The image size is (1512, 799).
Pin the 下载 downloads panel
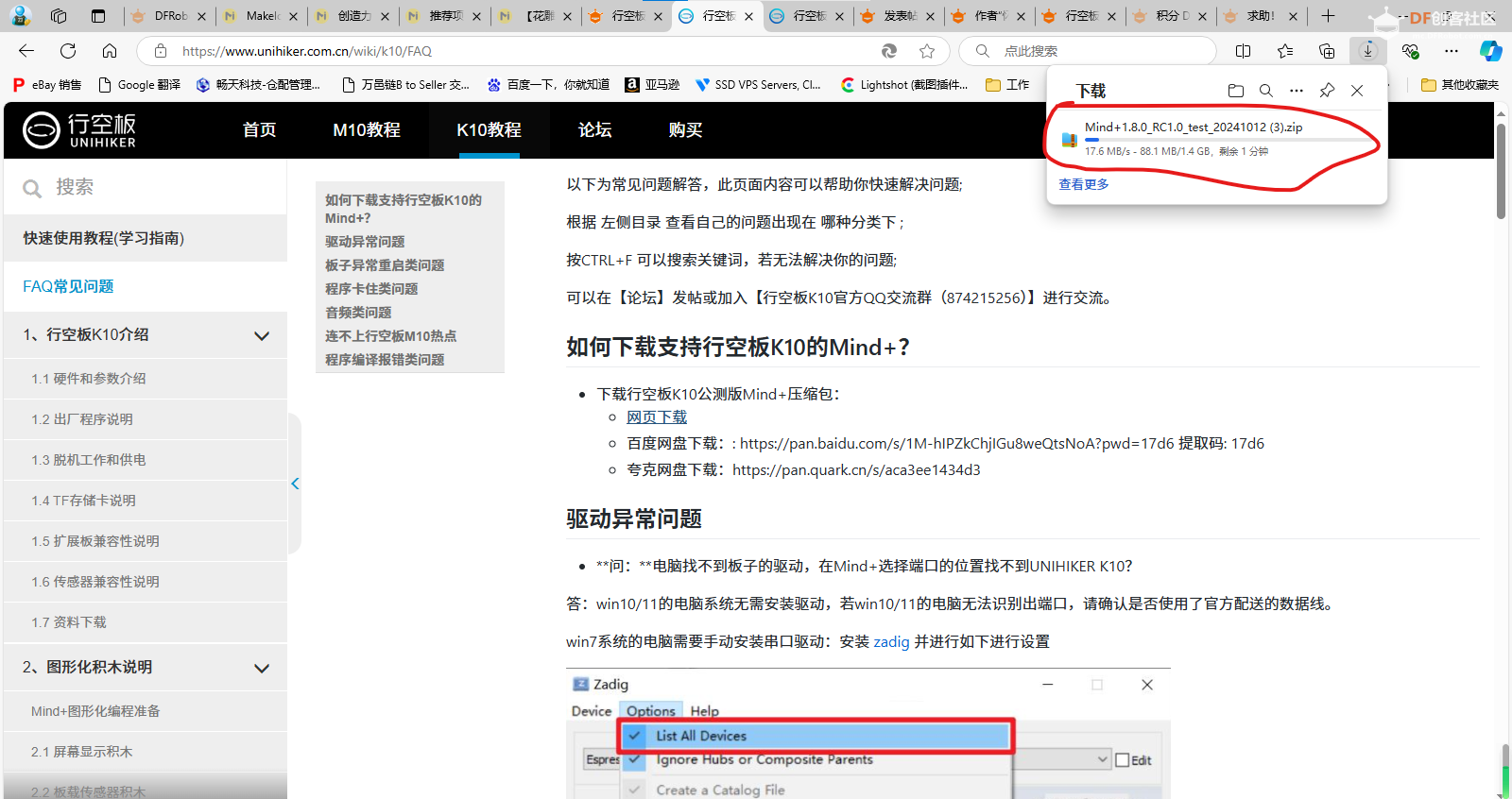[1327, 91]
